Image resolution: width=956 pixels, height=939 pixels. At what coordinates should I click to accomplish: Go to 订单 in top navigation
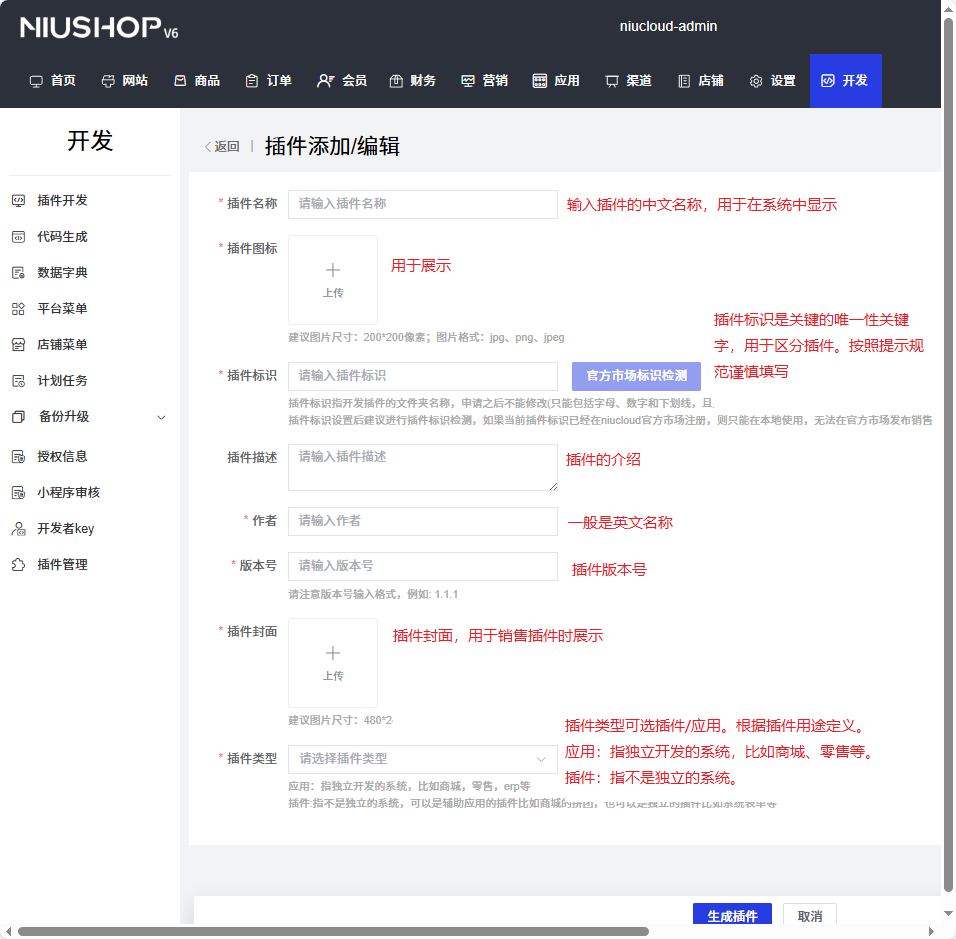(x=268, y=81)
